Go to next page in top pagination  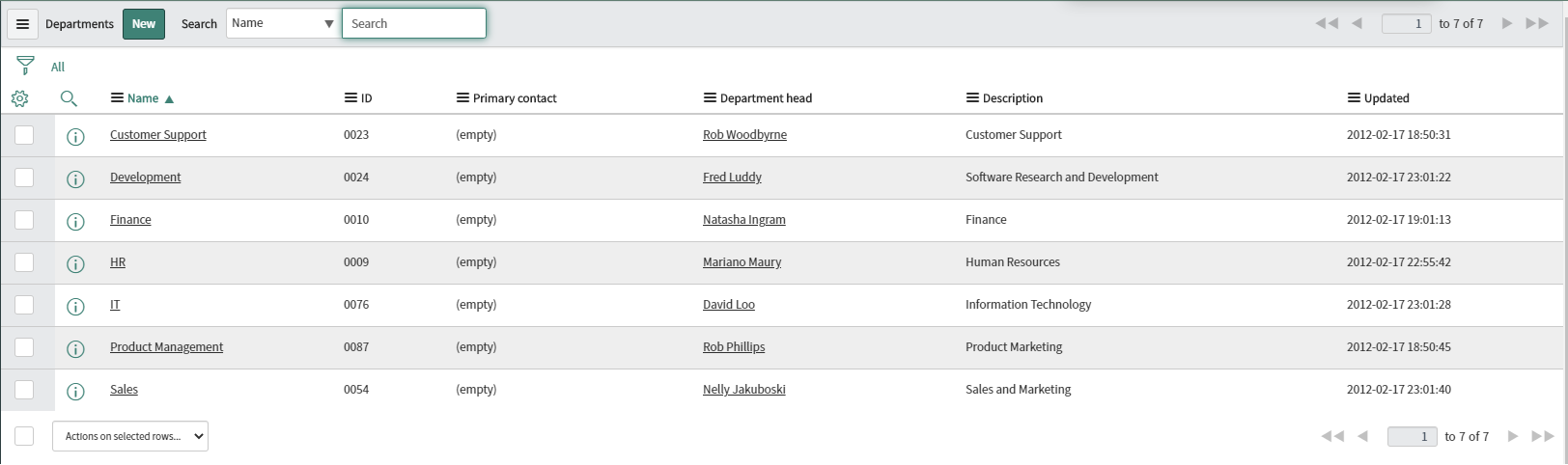tap(1506, 23)
